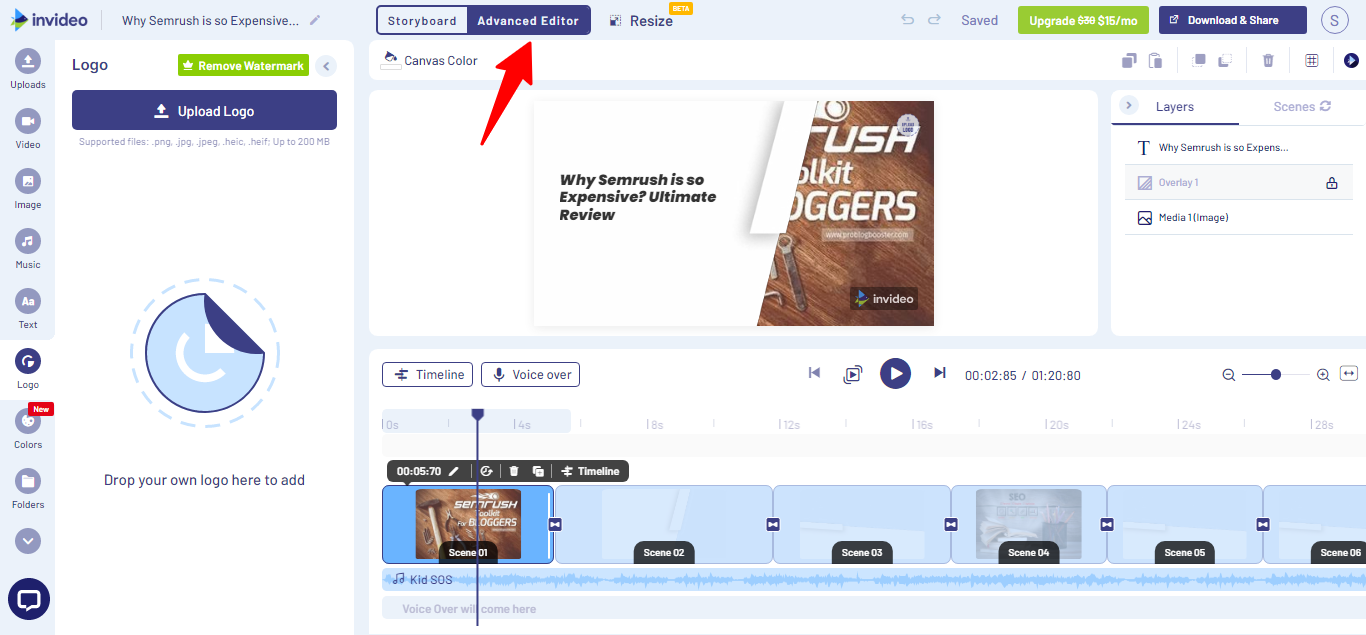Select the Scene 01 thumbnail
The height and width of the screenshot is (635, 1366).
pos(468,524)
